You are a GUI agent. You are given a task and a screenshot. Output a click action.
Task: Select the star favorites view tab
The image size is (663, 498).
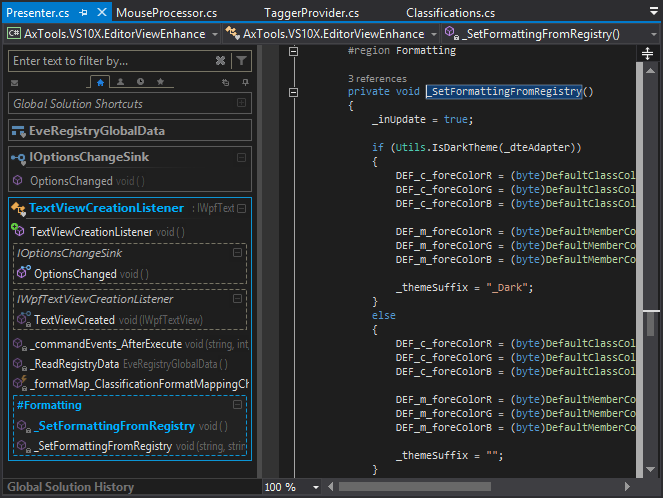(160, 82)
